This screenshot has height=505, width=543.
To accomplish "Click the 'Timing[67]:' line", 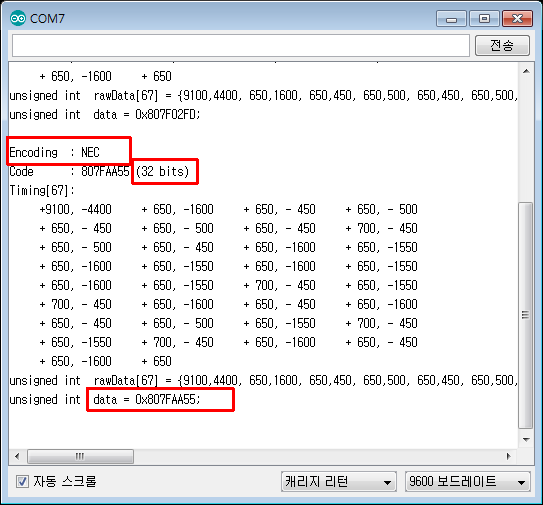I will point(42,190).
